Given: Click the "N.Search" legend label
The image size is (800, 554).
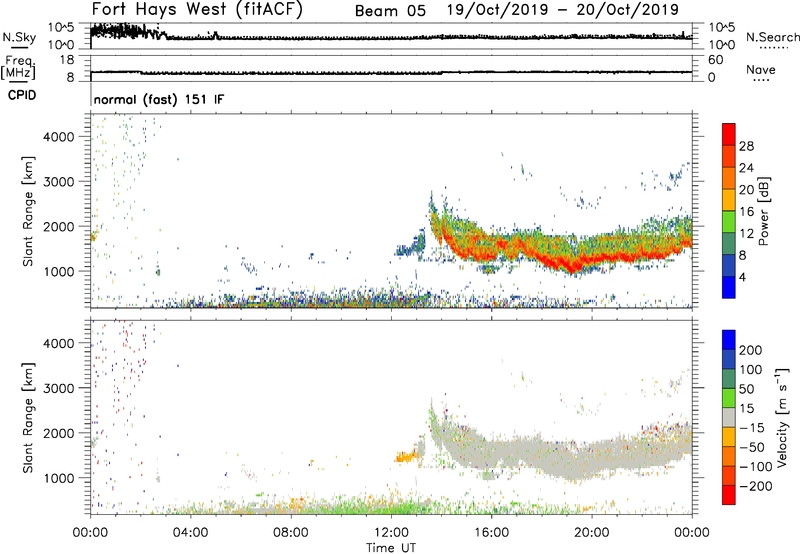Looking at the screenshot, I should click(x=772, y=37).
